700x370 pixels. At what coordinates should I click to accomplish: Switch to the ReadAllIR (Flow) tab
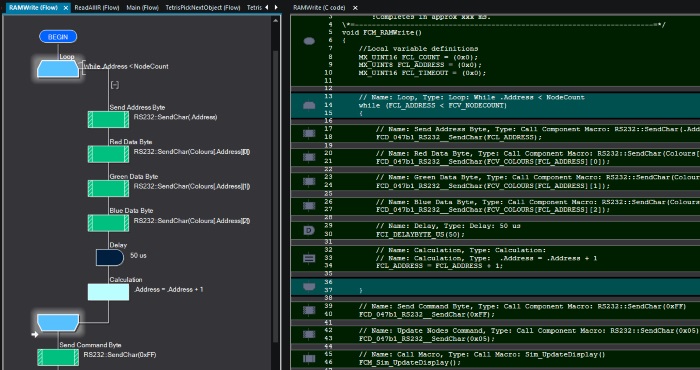(96, 8)
